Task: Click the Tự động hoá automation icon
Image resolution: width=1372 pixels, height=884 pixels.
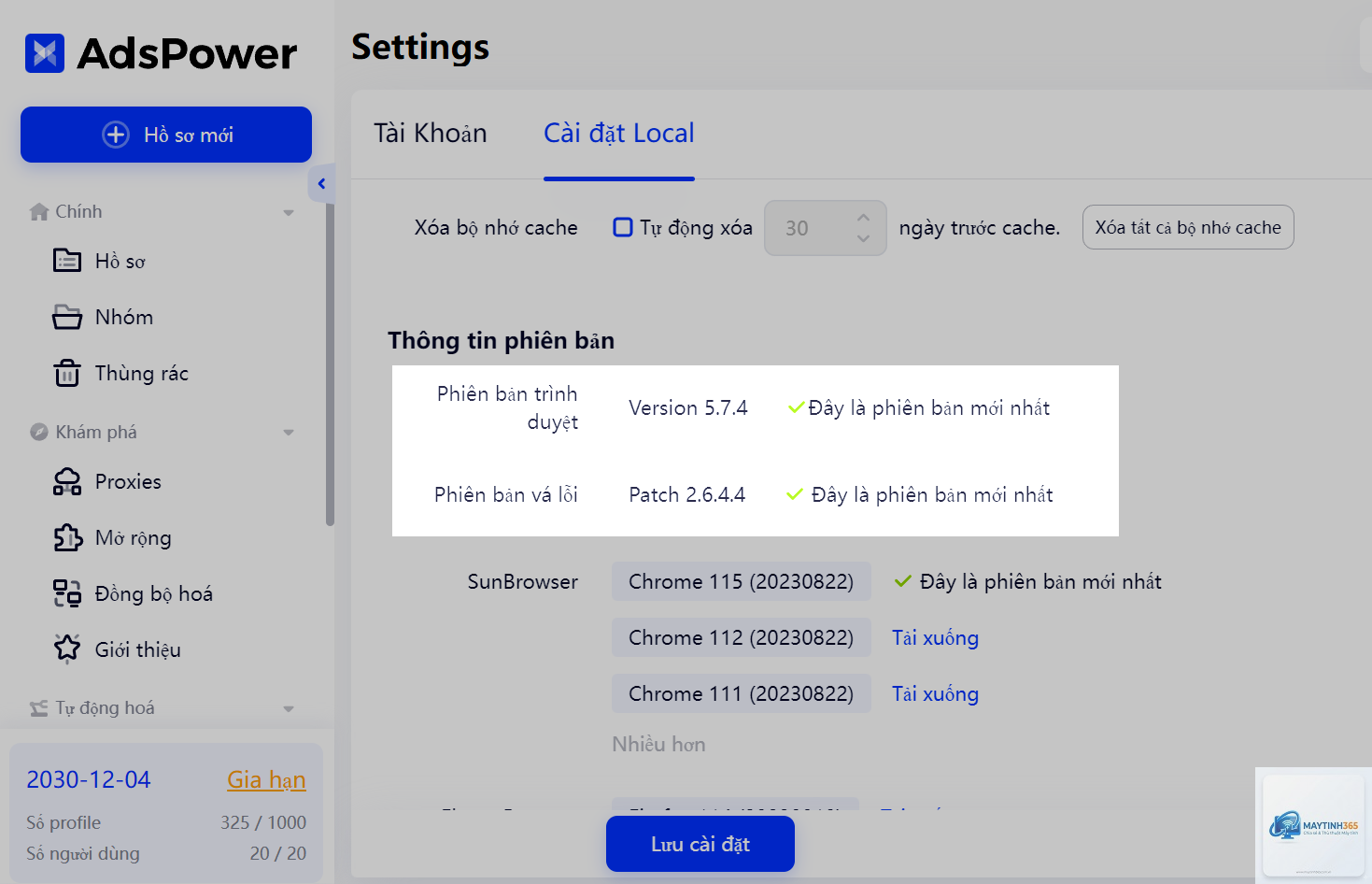Action: [39, 708]
